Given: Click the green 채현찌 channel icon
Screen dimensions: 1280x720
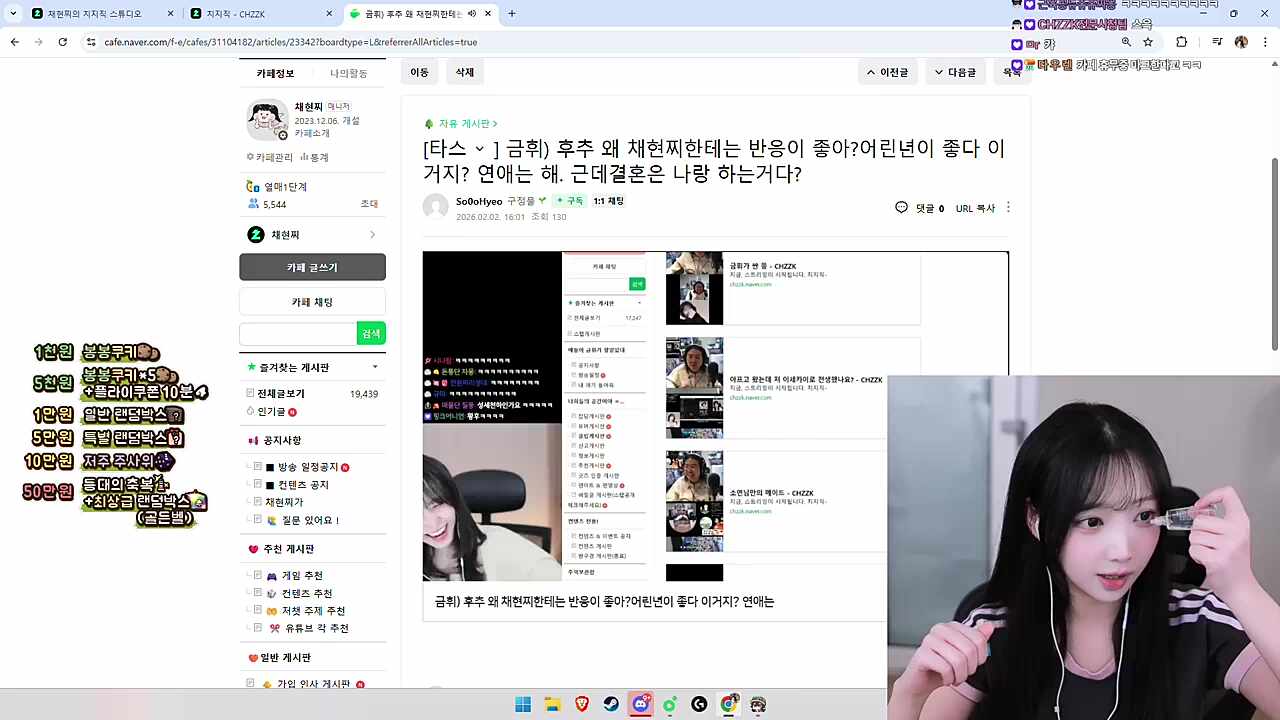Looking at the screenshot, I should click(x=256, y=234).
